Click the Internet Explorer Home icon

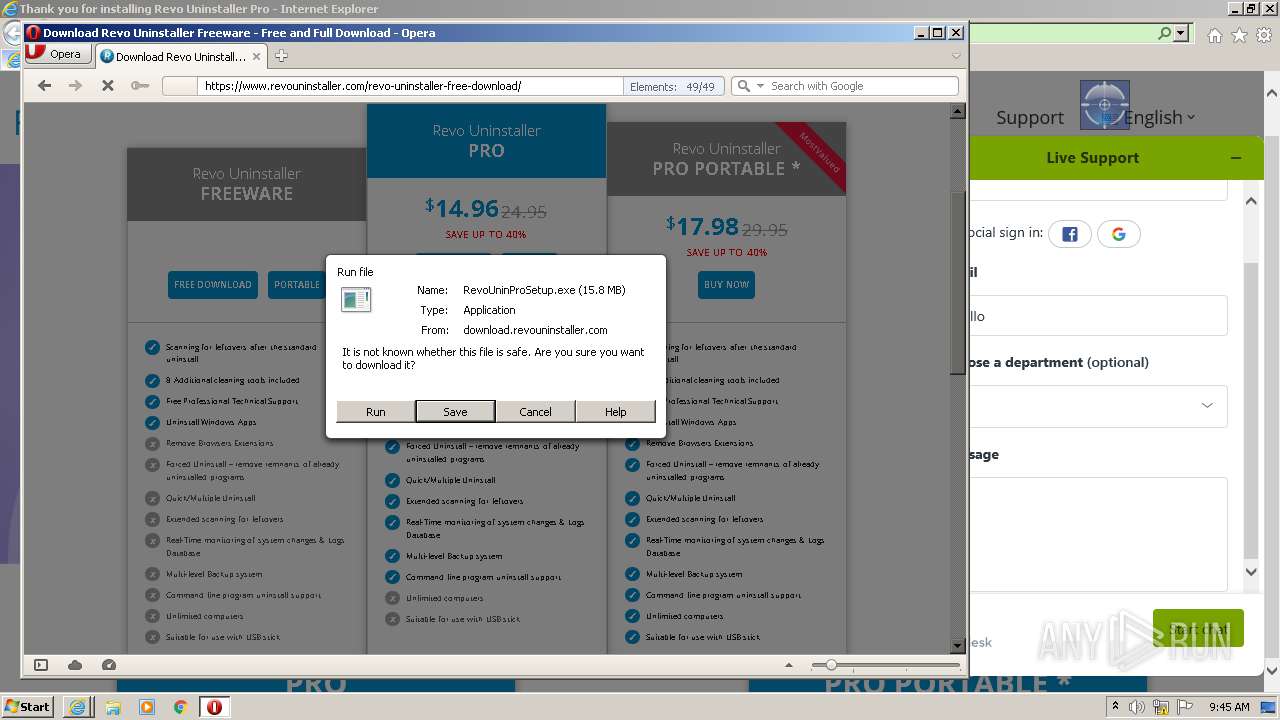point(1214,35)
